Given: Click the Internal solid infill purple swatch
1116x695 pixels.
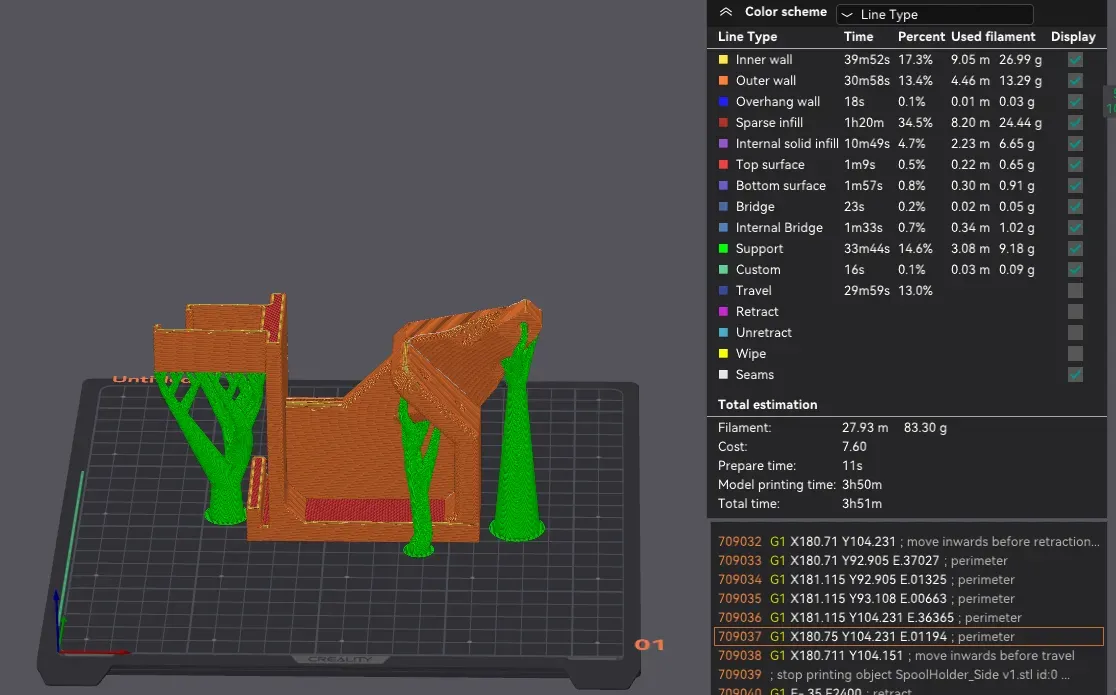Looking at the screenshot, I should pyautogui.click(x=723, y=144).
